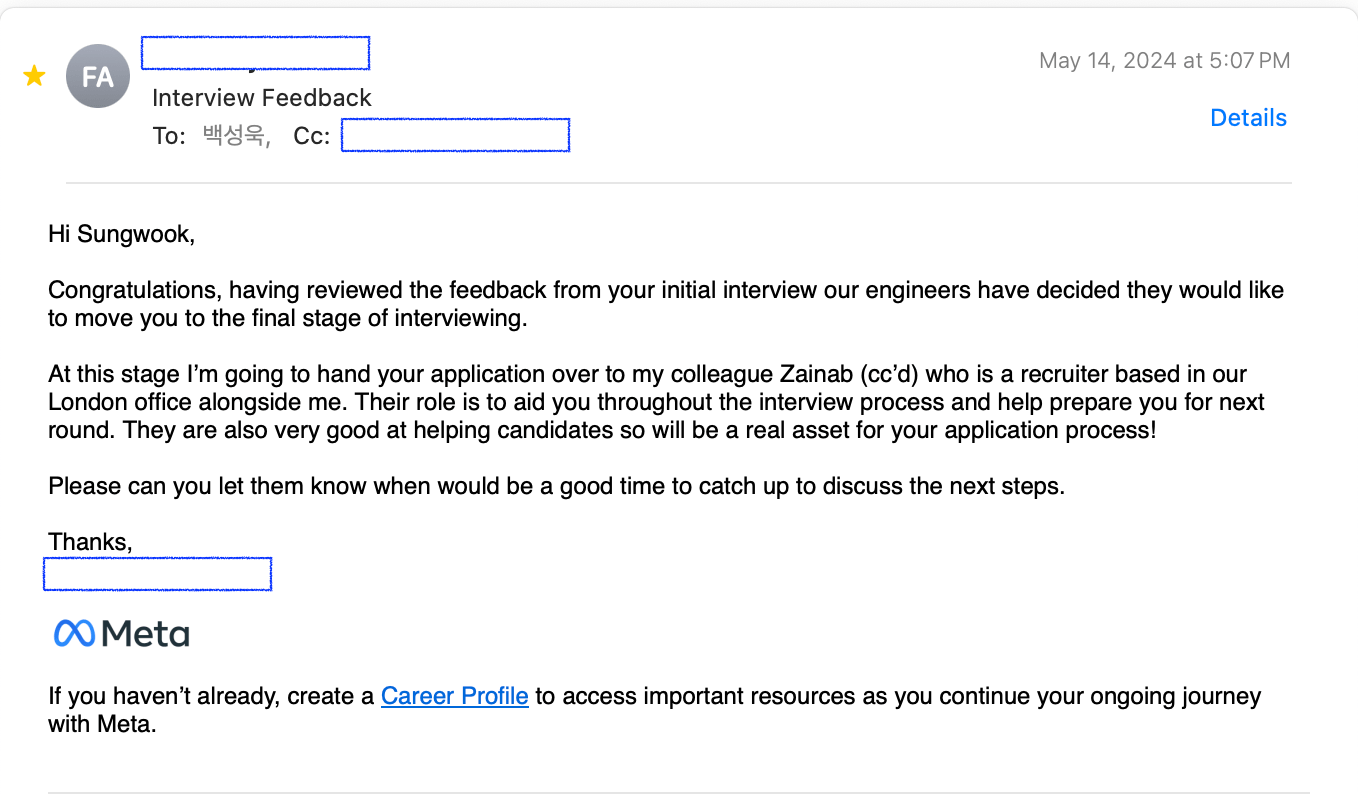Screen dimensions: 1358x794
Task: Click the yellow star flag icon
Action: pos(35,76)
